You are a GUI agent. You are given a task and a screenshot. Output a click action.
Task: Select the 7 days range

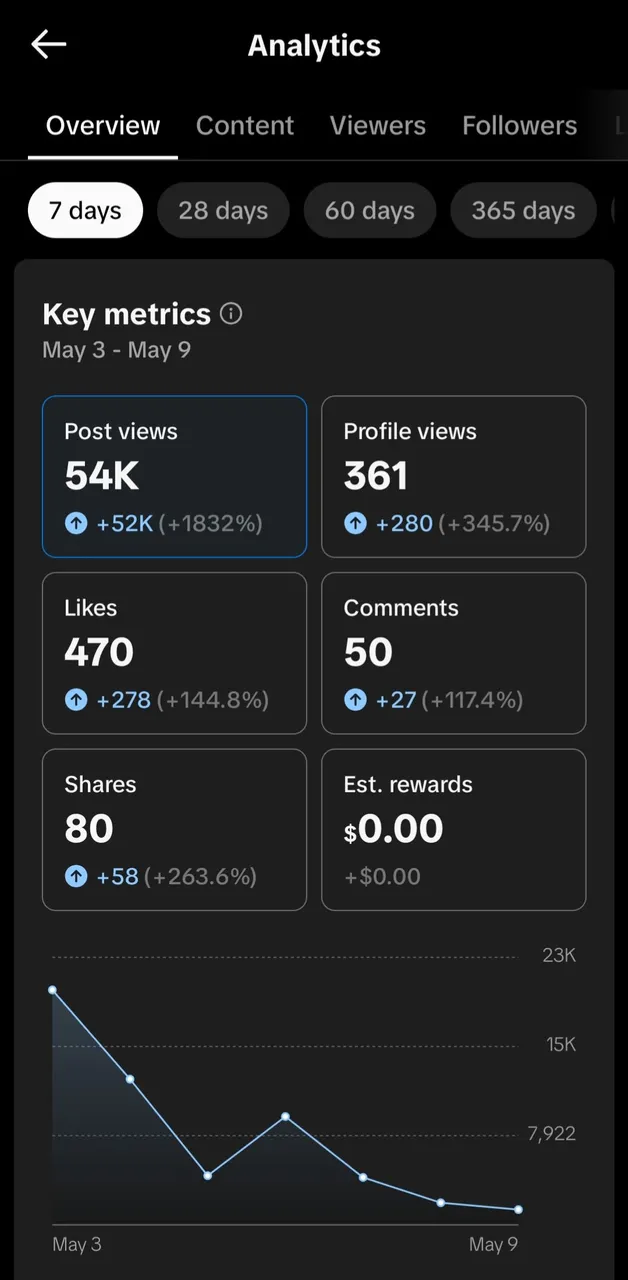coord(85,211)
